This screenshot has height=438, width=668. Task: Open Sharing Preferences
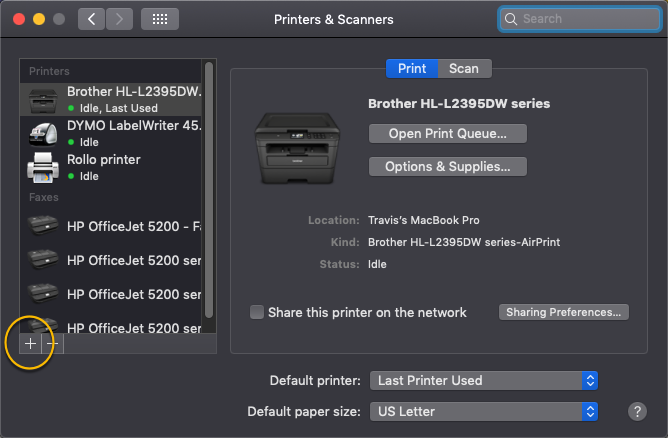point(564,312)
